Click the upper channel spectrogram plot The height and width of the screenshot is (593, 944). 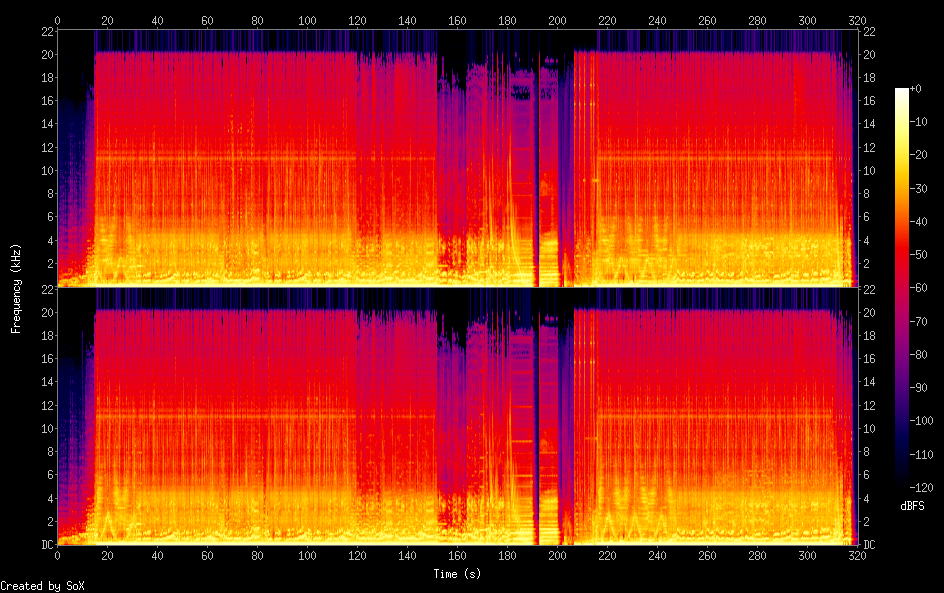coord(457,158)
